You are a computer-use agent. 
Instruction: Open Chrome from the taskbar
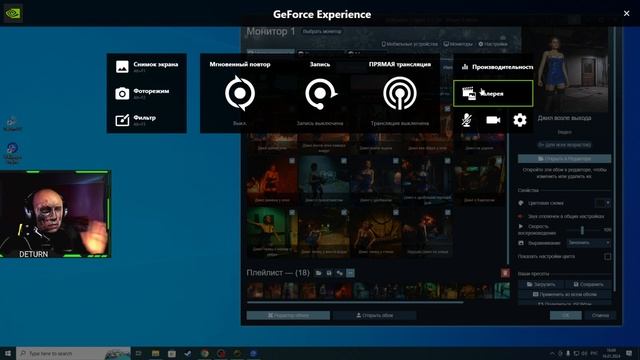204,353
